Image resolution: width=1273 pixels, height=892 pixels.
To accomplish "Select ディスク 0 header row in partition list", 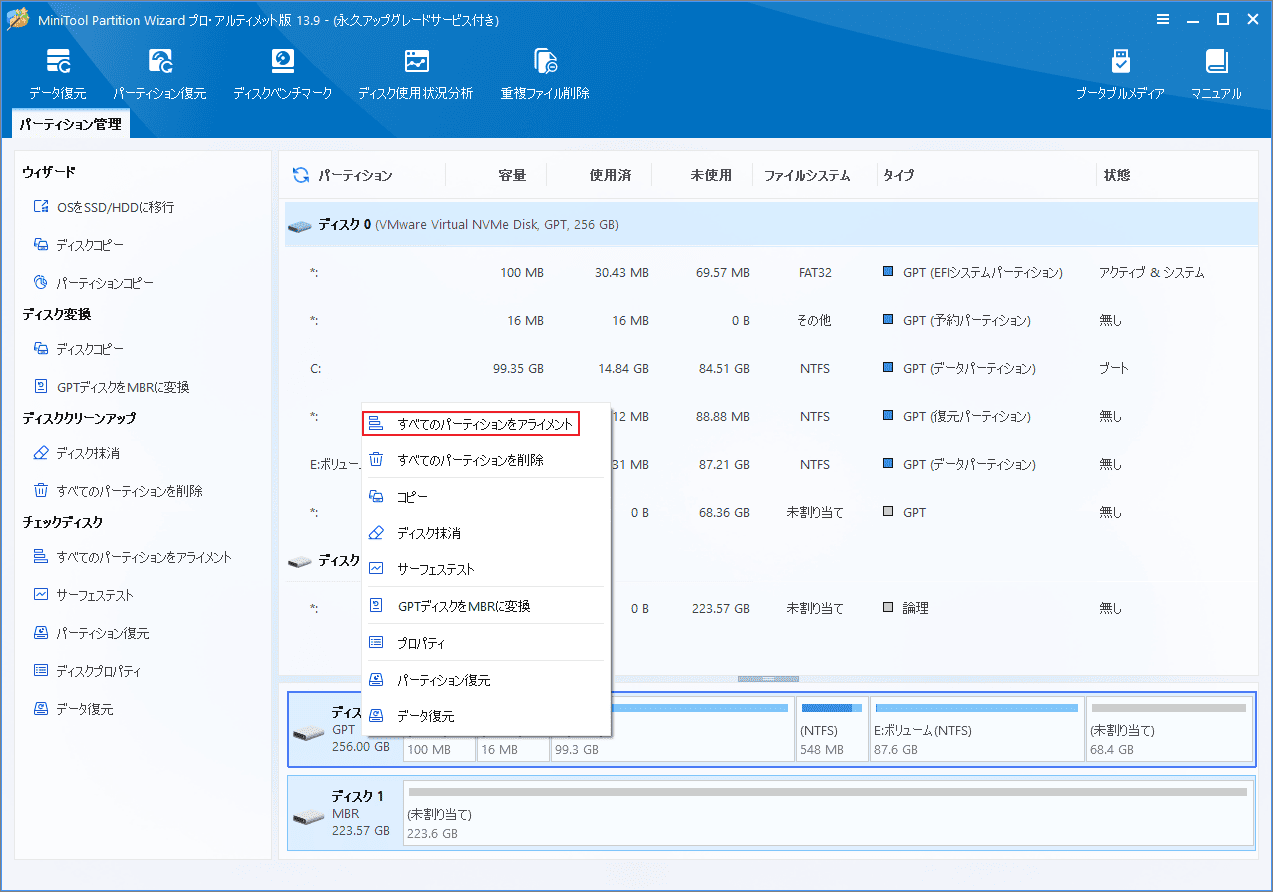I will pos(771,225).
